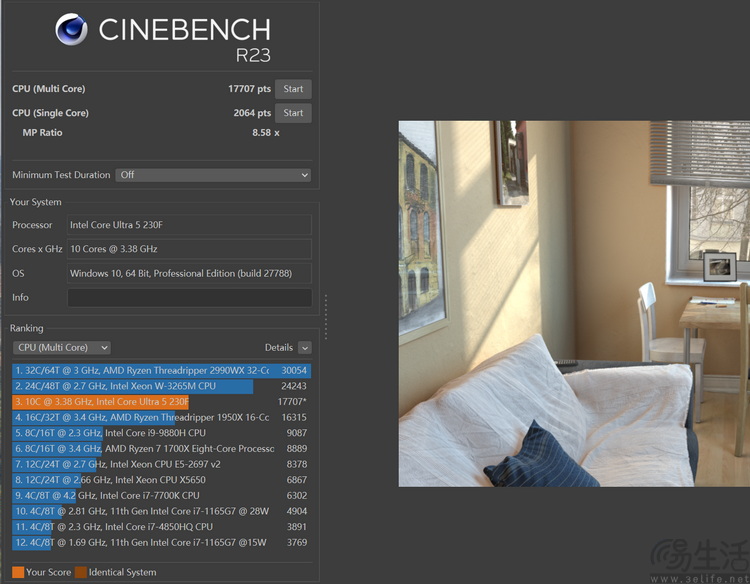Select ranking row Intel Core i9-9880H CPU

point(162,433)
